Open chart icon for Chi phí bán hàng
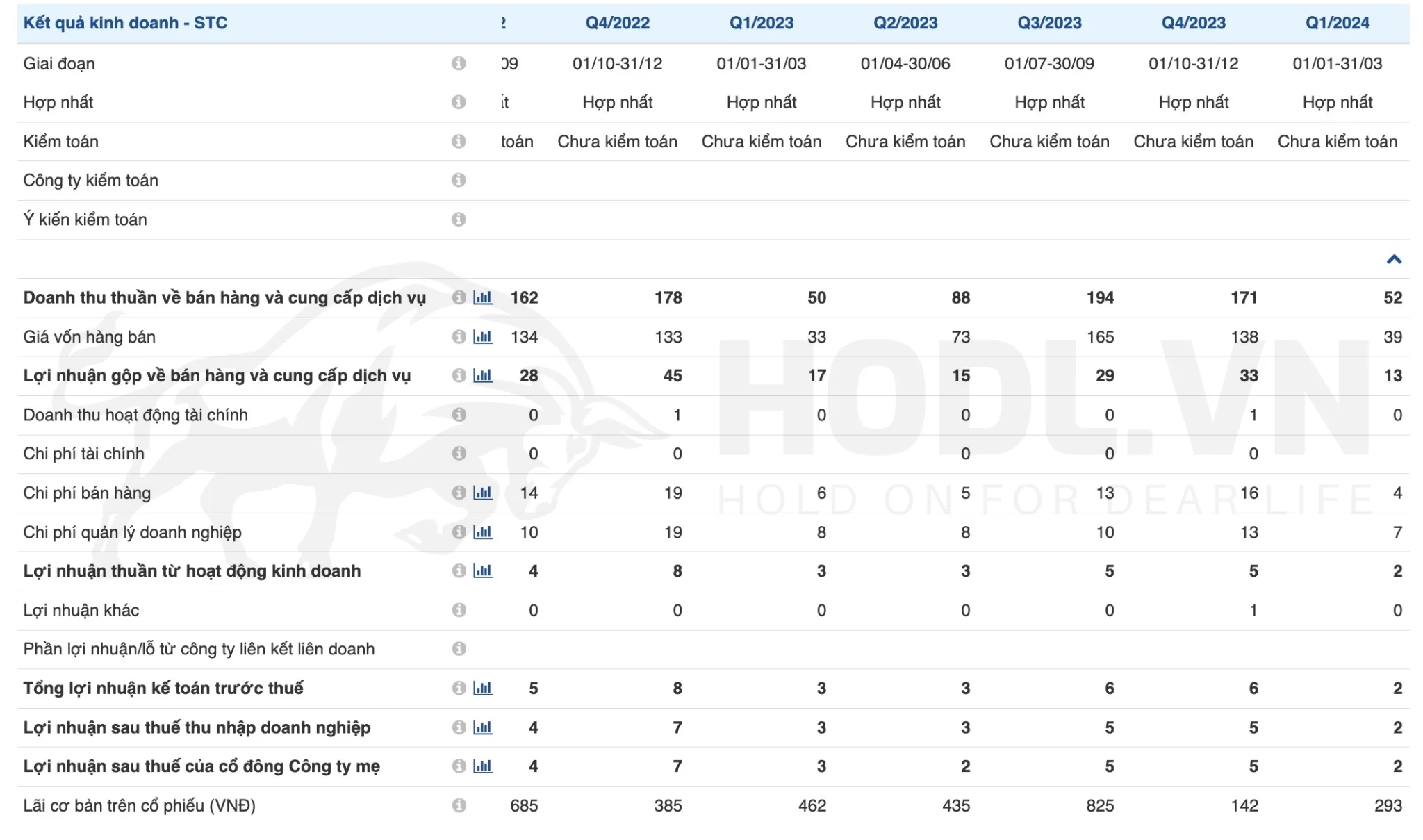Image resolution: width=1423 pixels, height=840 pixels. (482, 493)
